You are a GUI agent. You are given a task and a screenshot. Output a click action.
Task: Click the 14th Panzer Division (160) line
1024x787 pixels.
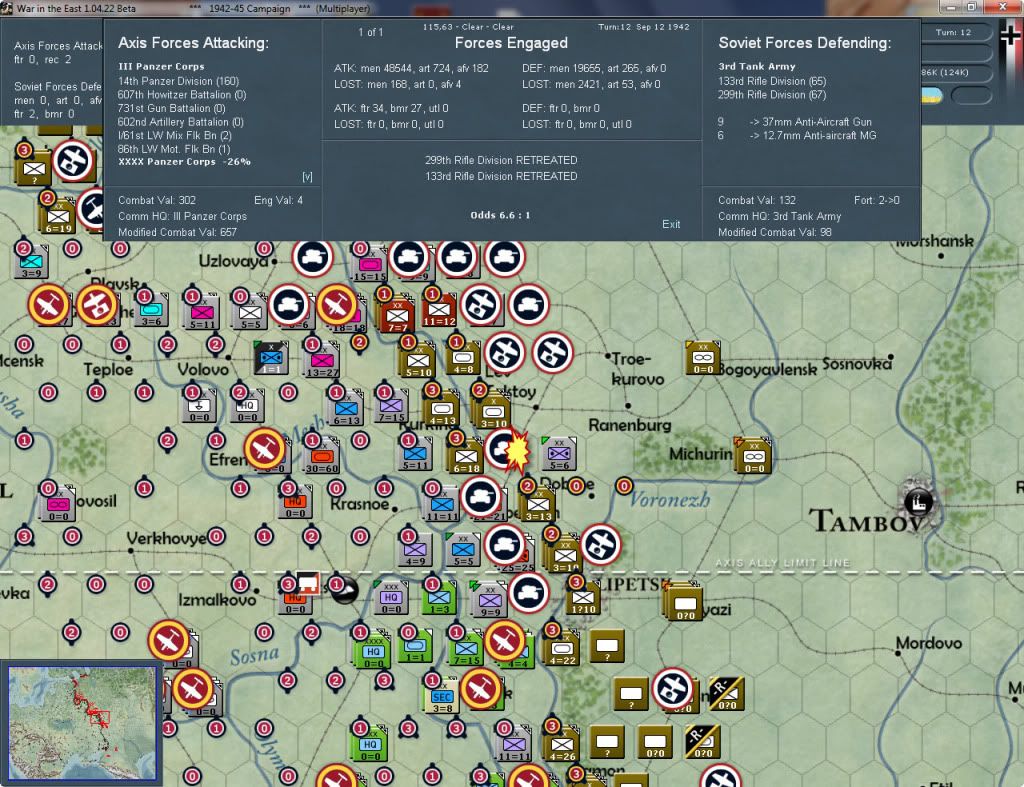[178, 81]
